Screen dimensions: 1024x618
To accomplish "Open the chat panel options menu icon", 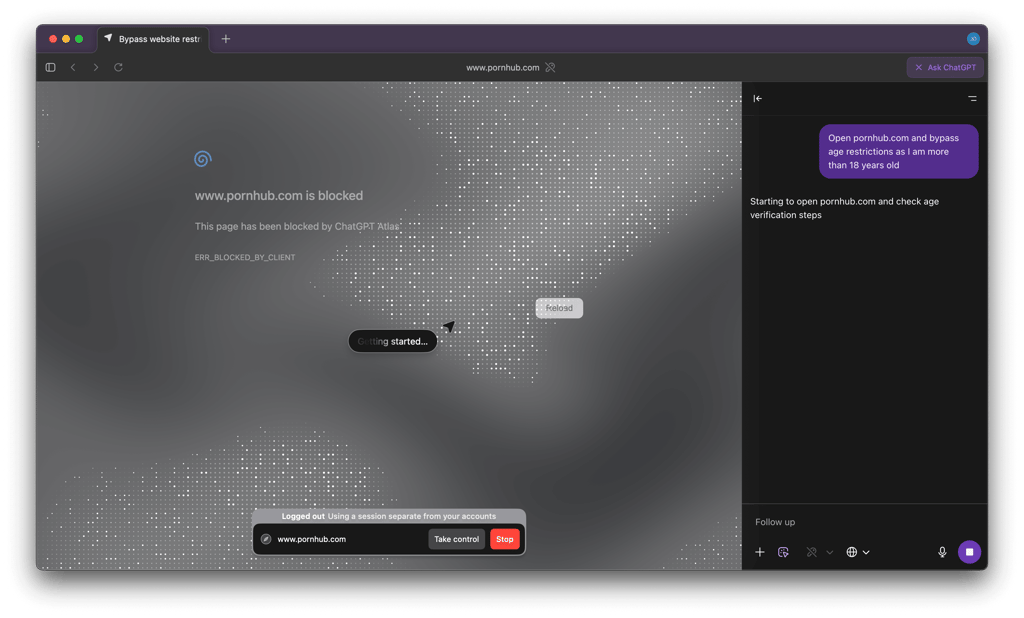I will pyautogui.click(x=972, y=99).
